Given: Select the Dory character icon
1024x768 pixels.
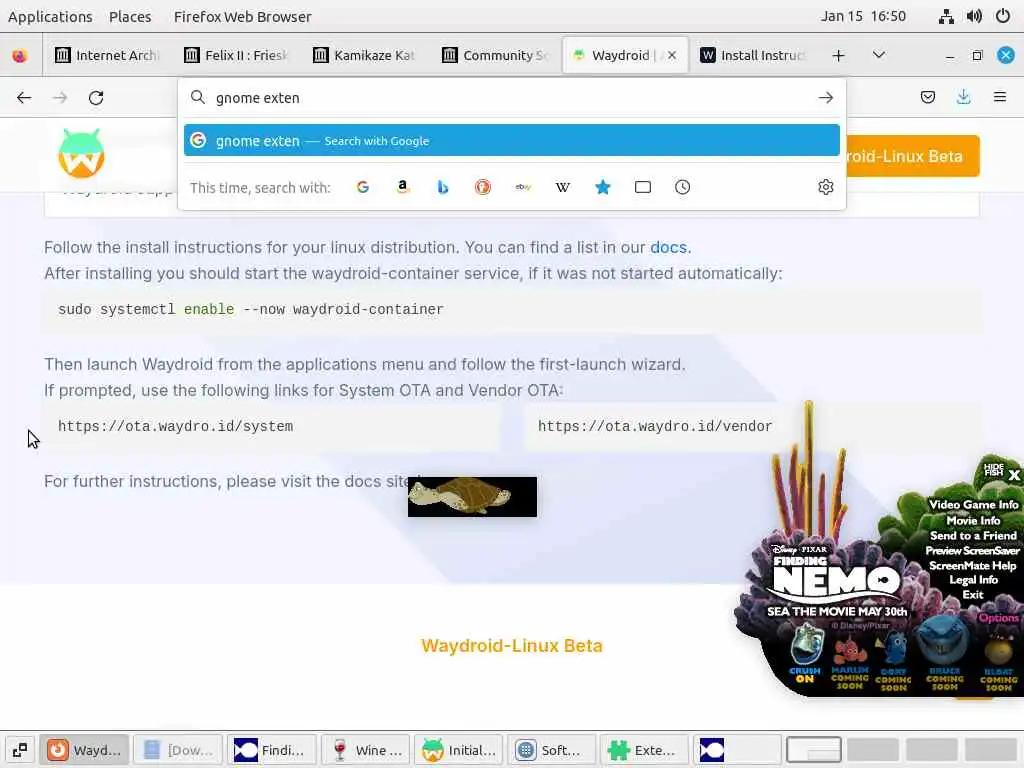Looking at the screenshot, I should tap(893, 663).
